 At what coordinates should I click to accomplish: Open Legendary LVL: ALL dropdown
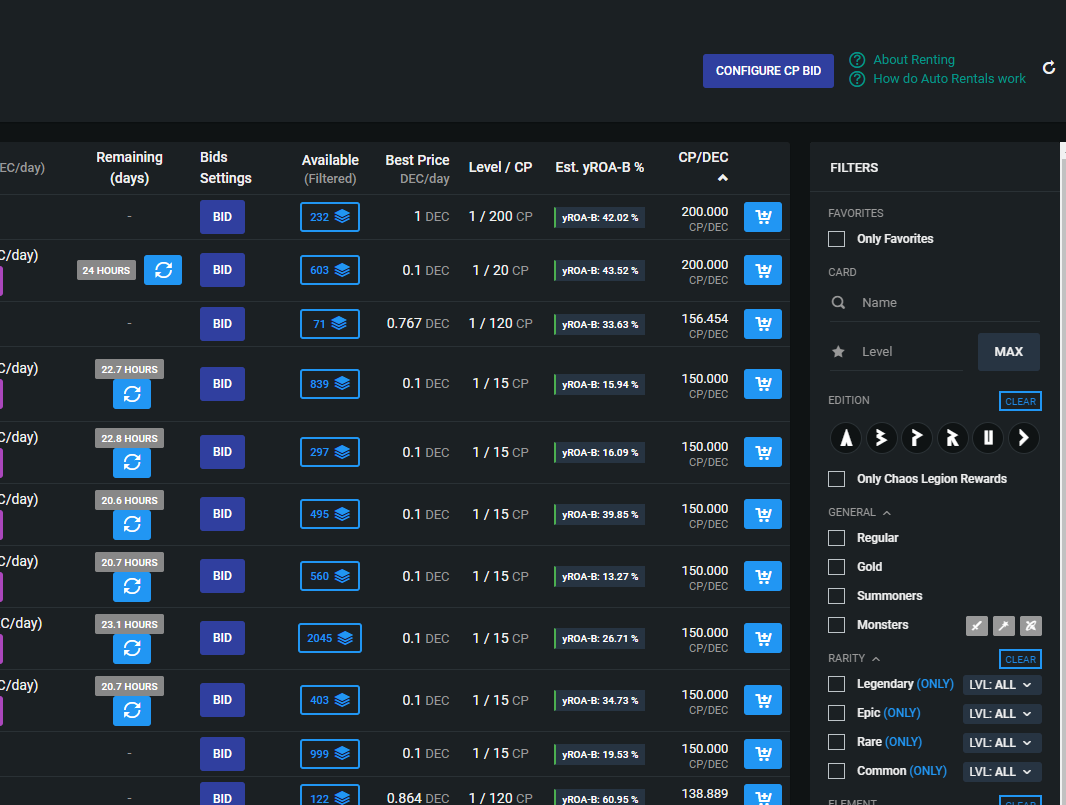(1001, 685)
